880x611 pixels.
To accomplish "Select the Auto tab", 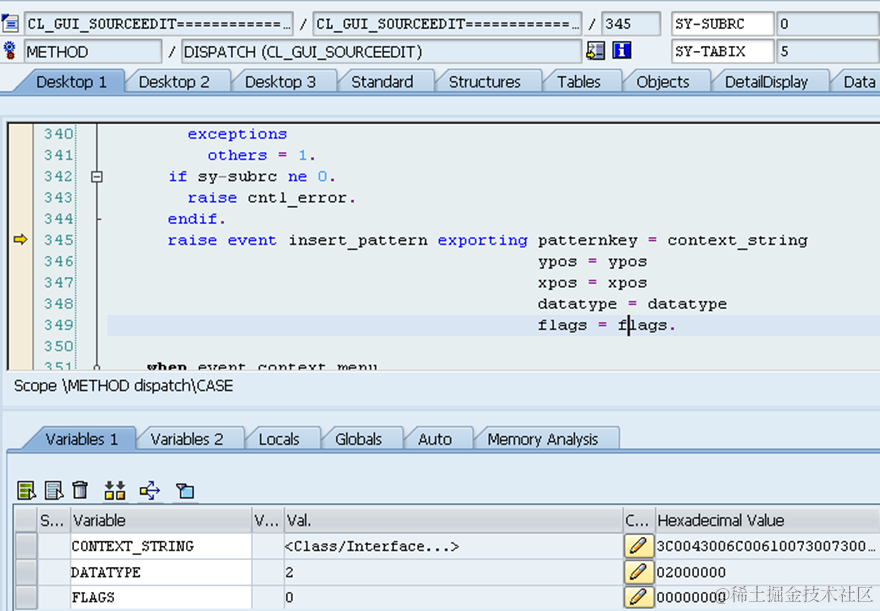I will coord(435,439).
